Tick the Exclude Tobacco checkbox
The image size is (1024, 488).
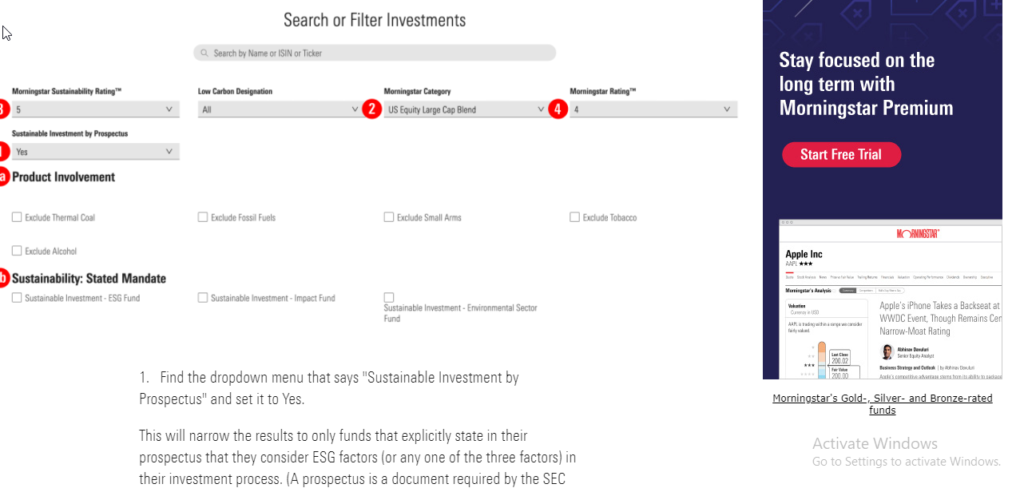[575, 217]
